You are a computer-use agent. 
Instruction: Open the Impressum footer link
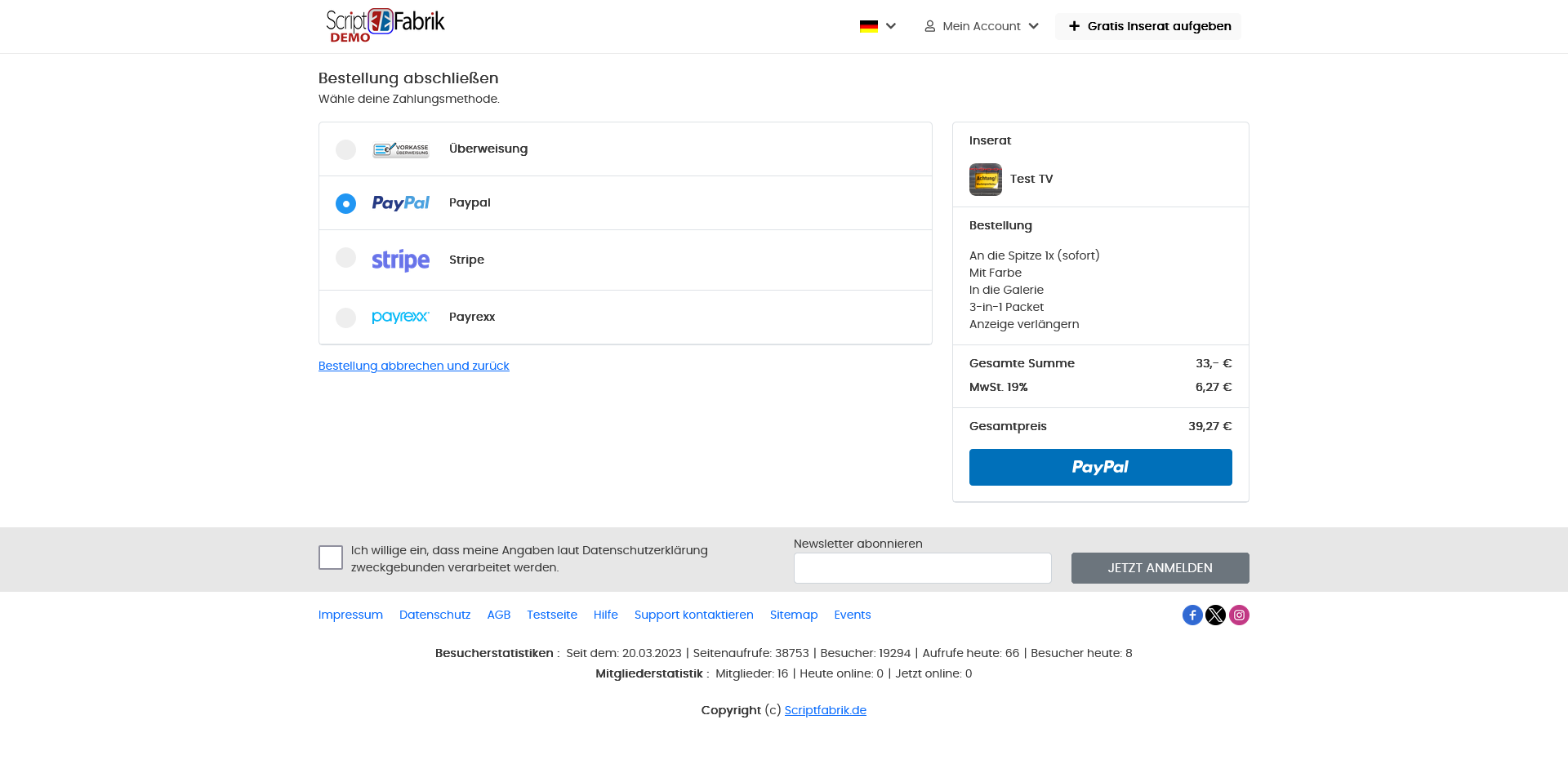point(350,615)
